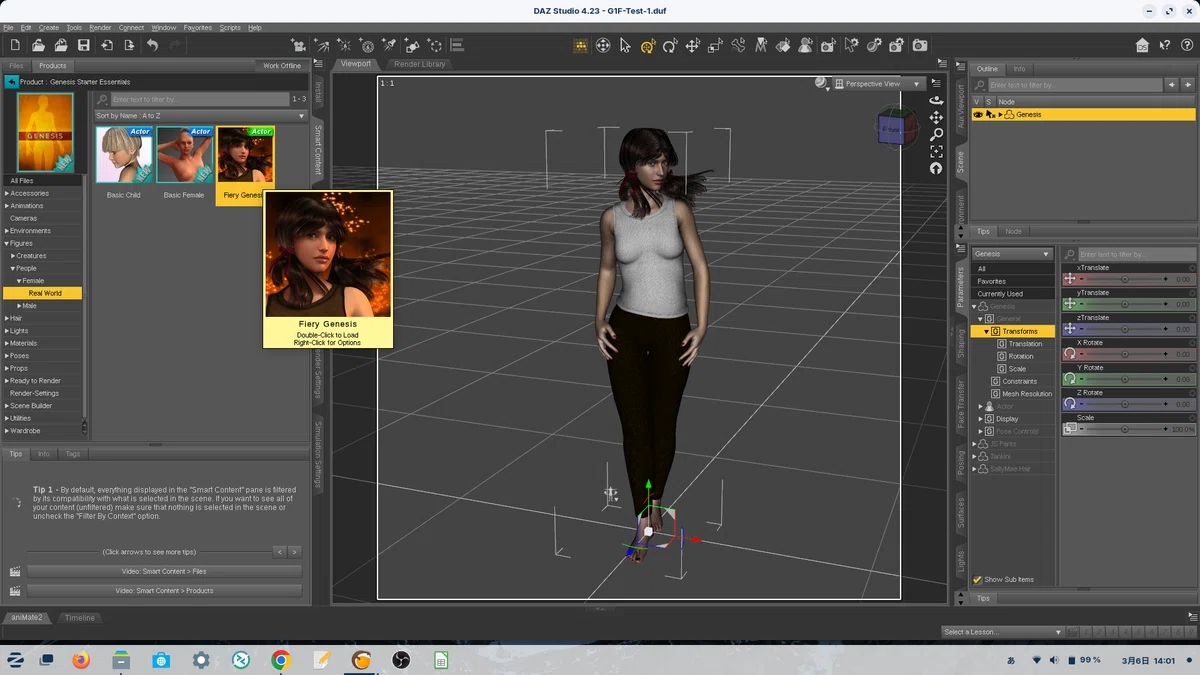
Task: Toggle selectability arrow for Genesis node
Action: (x=989, y=114)
